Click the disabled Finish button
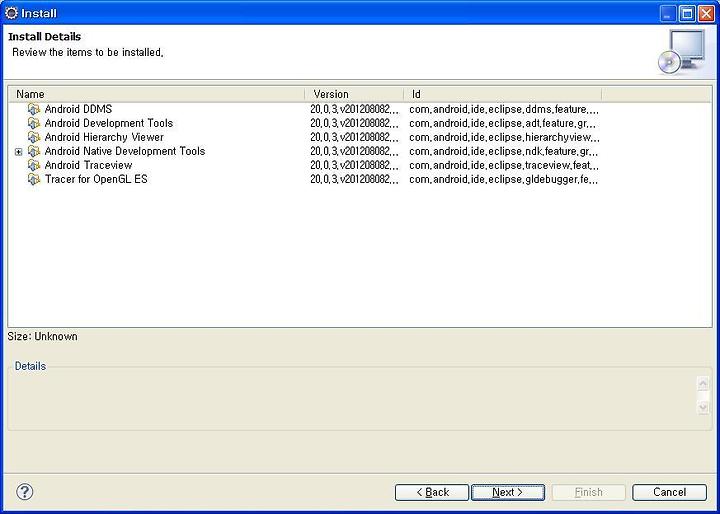This screenshot has height=514, width=720. pyautogui.click(x=589, y=492)
